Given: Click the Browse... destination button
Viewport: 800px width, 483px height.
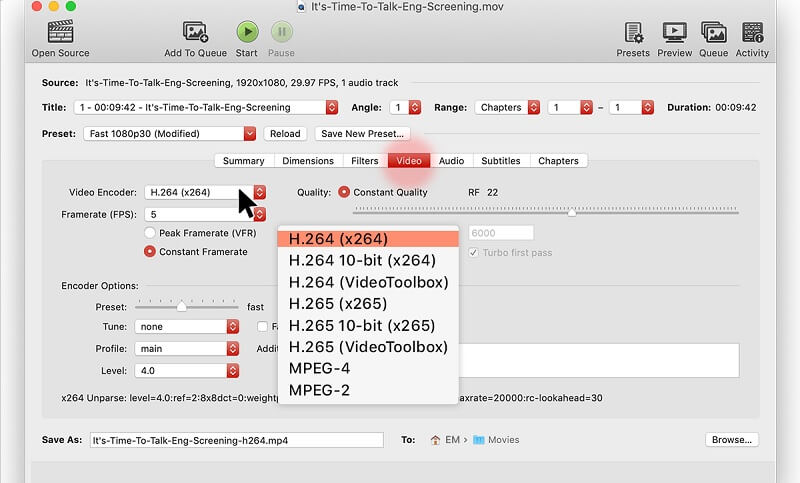Looking at the screenshot, I should coord(732,439).
